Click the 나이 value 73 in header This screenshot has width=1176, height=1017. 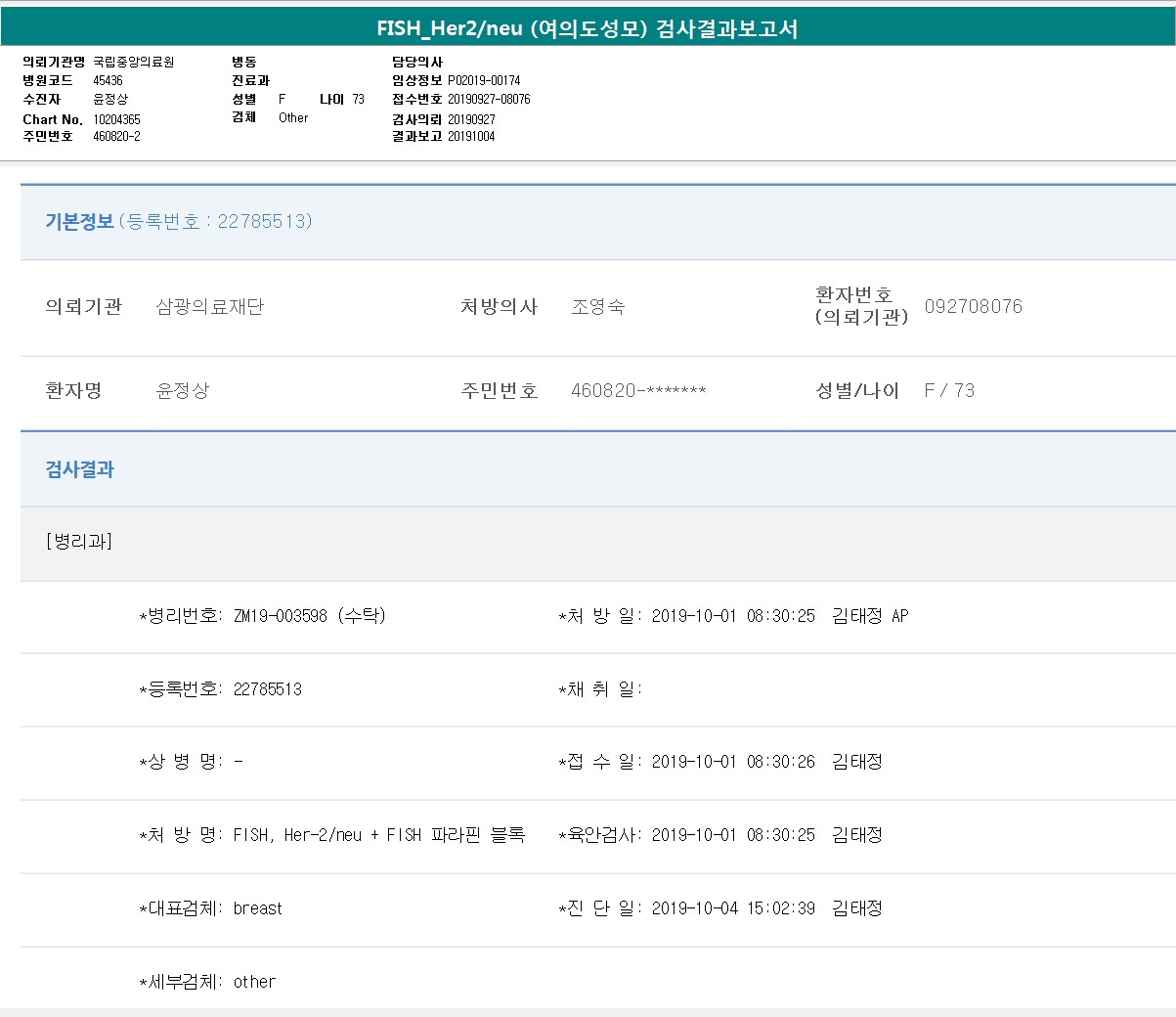pos(359,99)
